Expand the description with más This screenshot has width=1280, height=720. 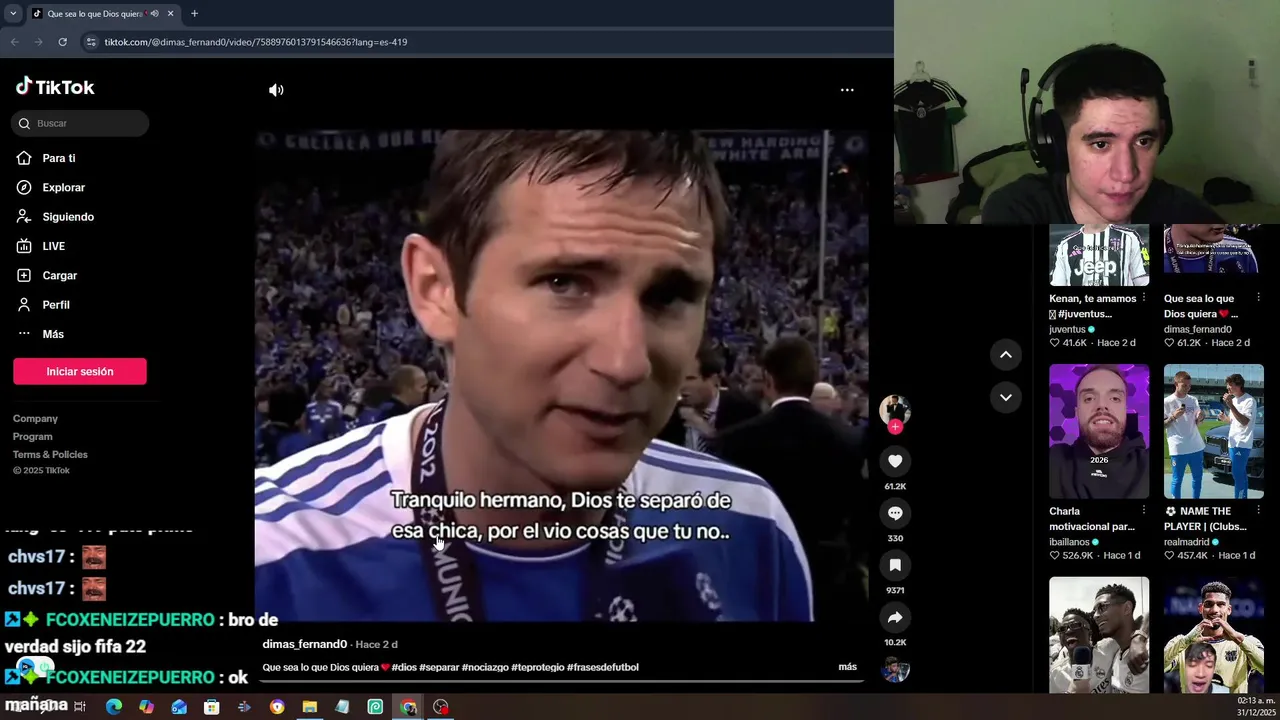coord(847,667)
